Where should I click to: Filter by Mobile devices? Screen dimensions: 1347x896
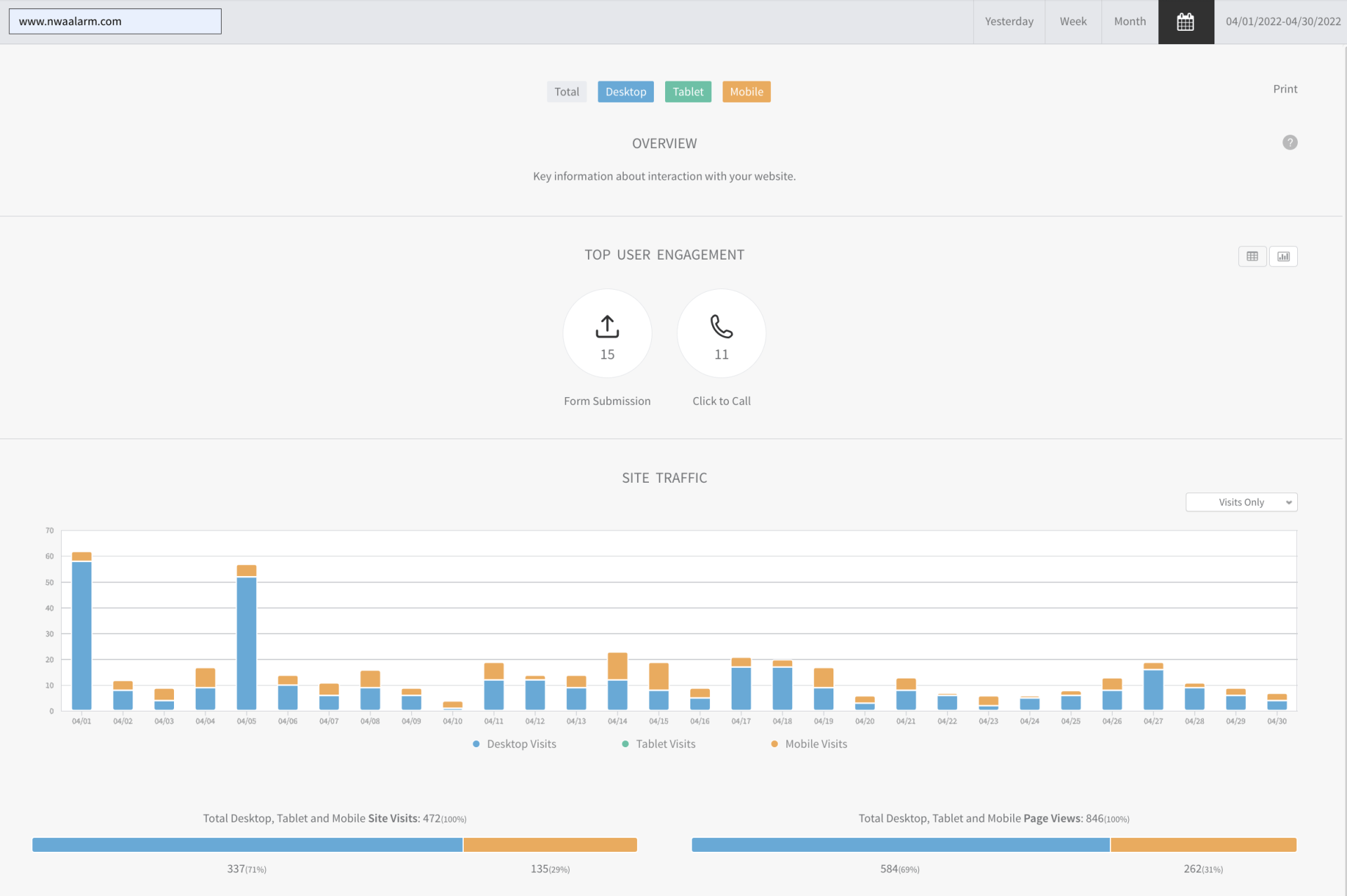pyautogui.click(x=746, y=92)
